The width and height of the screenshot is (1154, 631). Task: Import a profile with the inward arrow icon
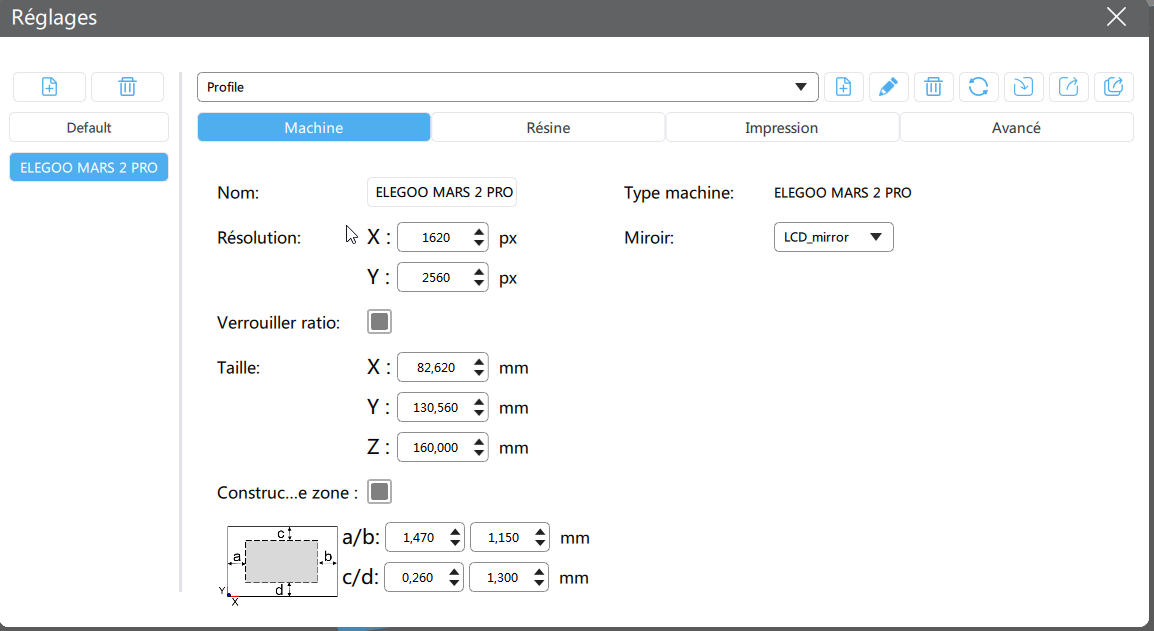1024,87
